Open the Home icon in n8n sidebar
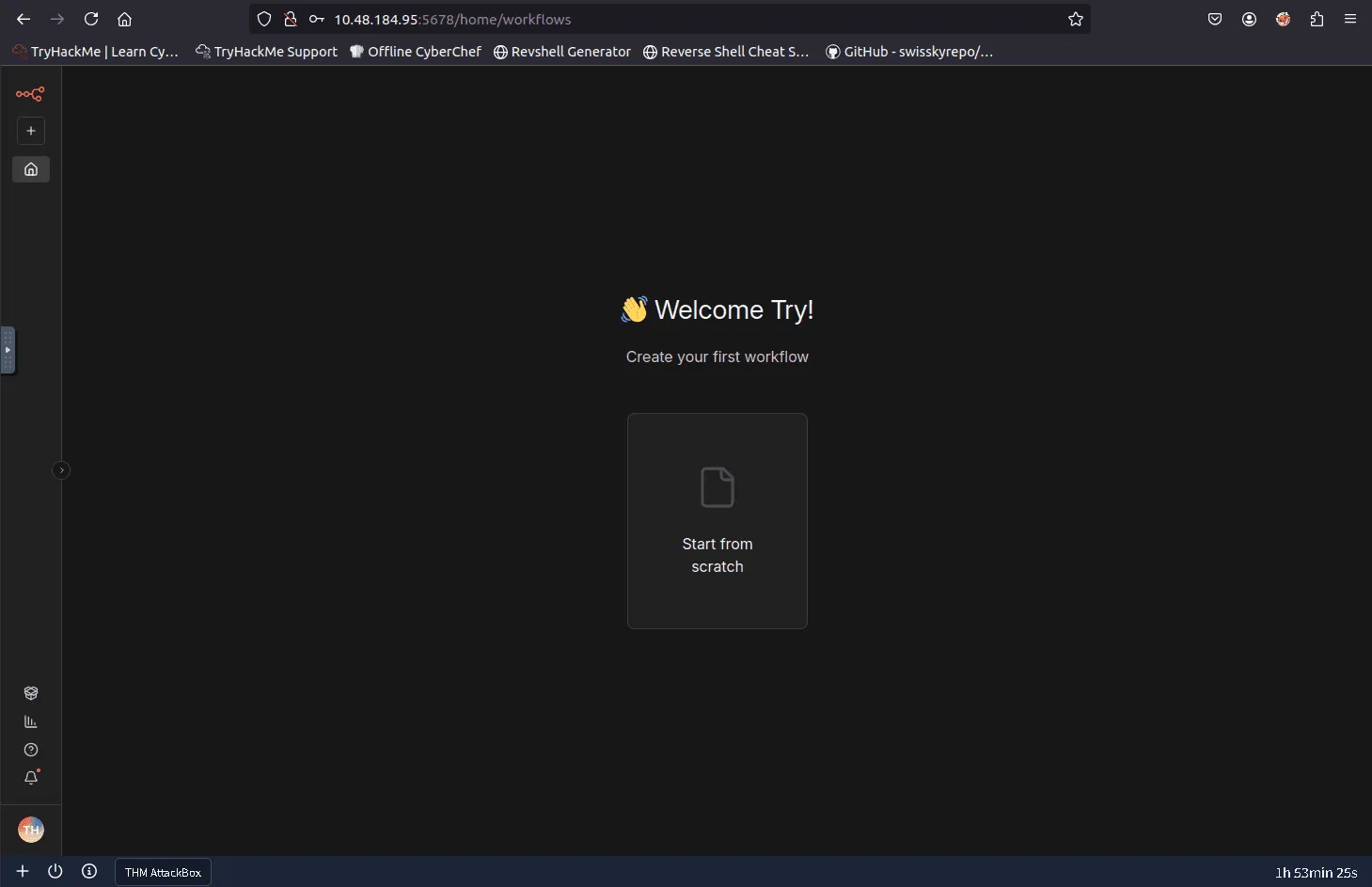 (x=31, y=169)
